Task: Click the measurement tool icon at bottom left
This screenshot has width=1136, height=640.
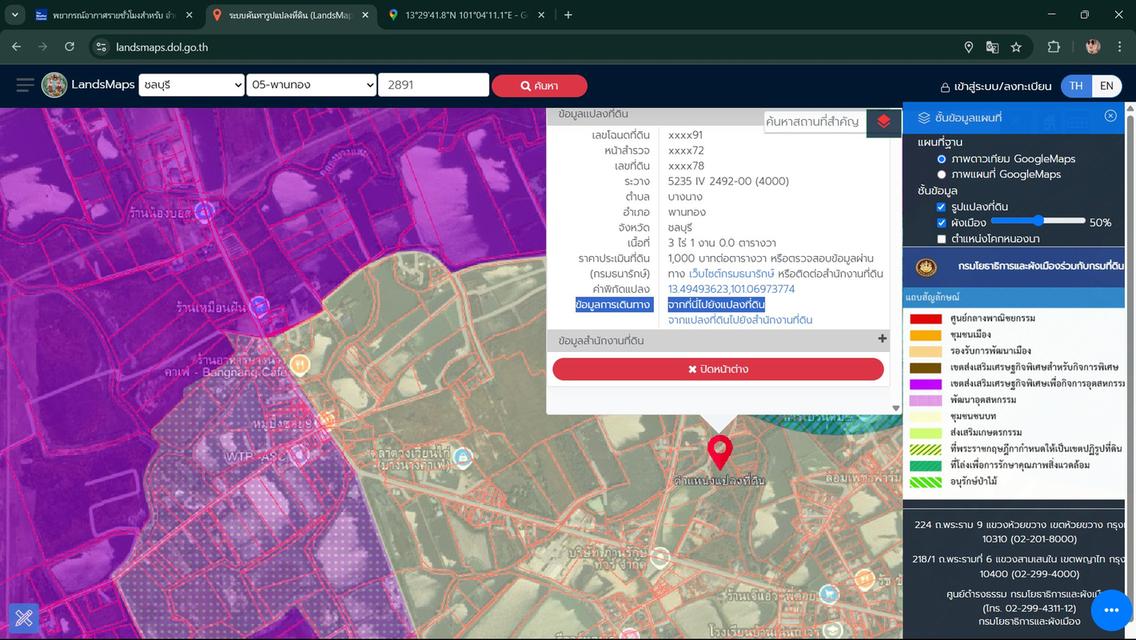Action: pyautogui.click(x=25, y=618)
